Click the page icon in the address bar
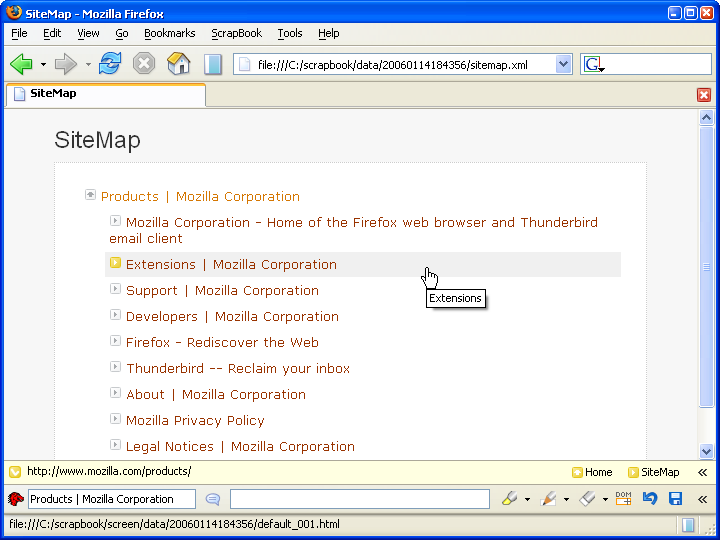 [x=245, y=65]
